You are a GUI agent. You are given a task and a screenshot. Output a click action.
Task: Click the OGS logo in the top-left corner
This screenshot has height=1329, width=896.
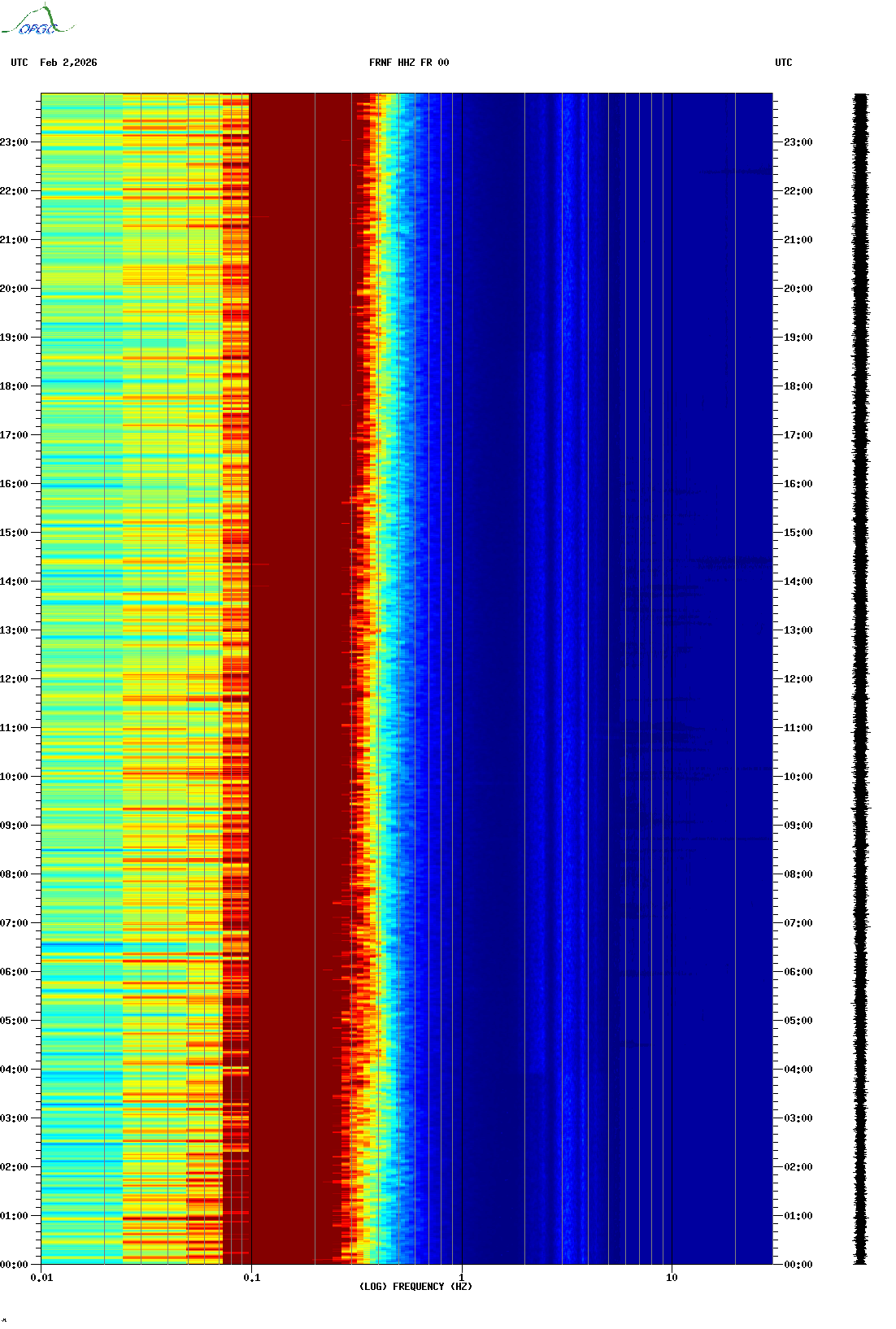pos(37,22)
